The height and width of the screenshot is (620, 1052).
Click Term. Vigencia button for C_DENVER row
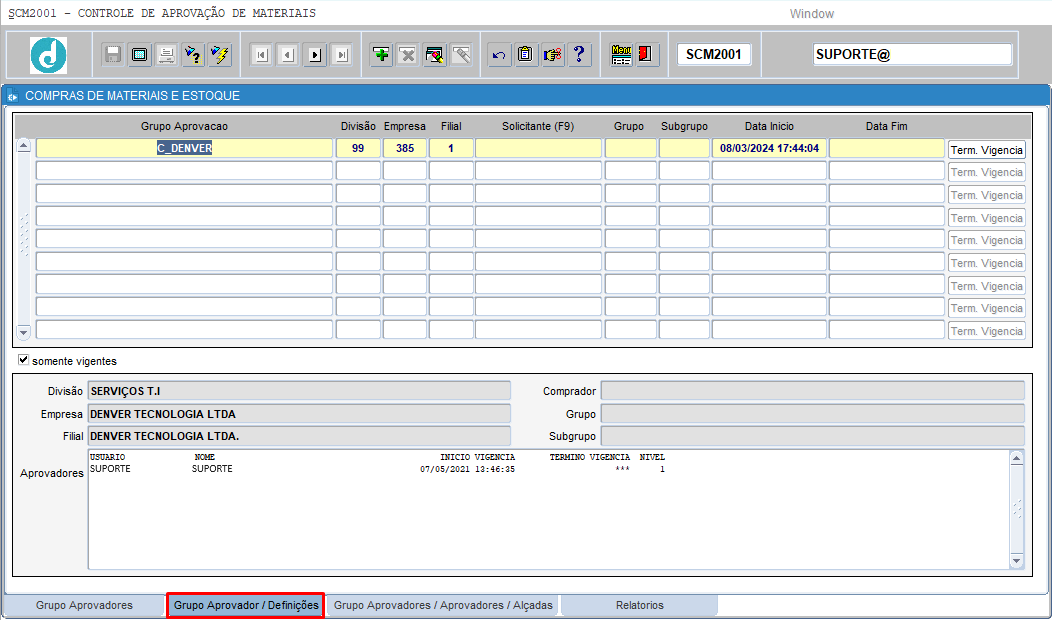(x=987, y=150)
